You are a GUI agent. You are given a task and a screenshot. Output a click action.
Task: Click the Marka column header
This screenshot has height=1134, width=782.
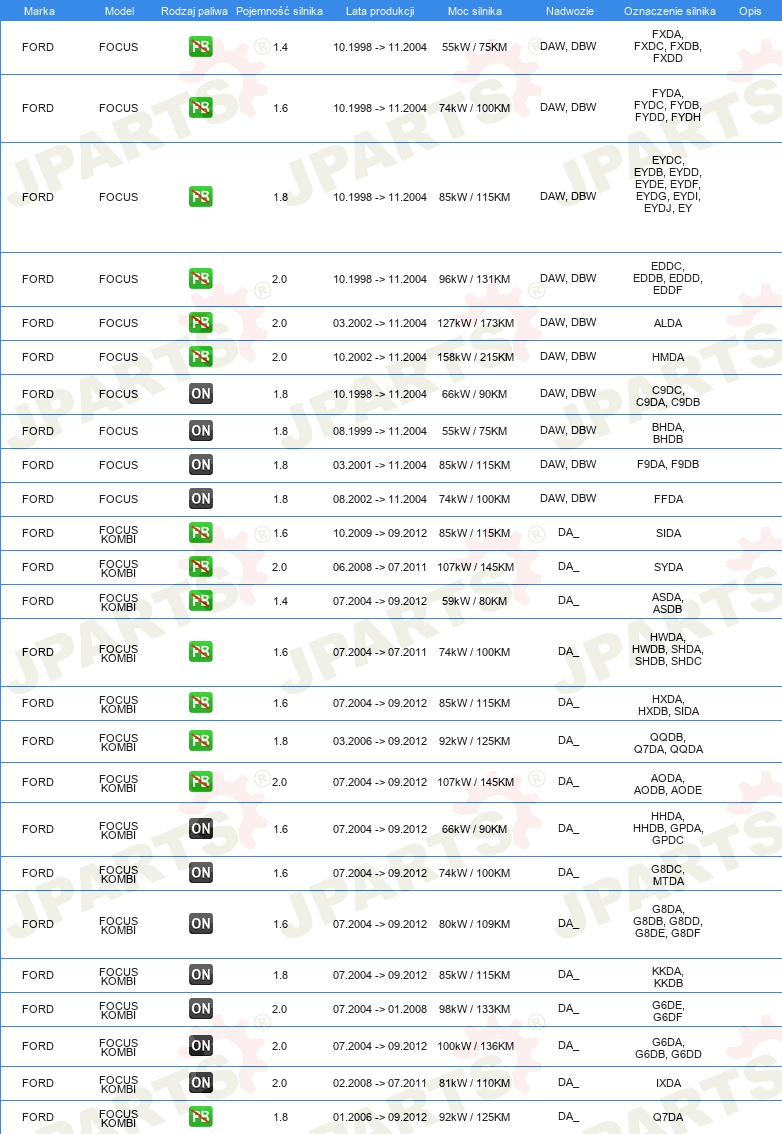[39, 11]
